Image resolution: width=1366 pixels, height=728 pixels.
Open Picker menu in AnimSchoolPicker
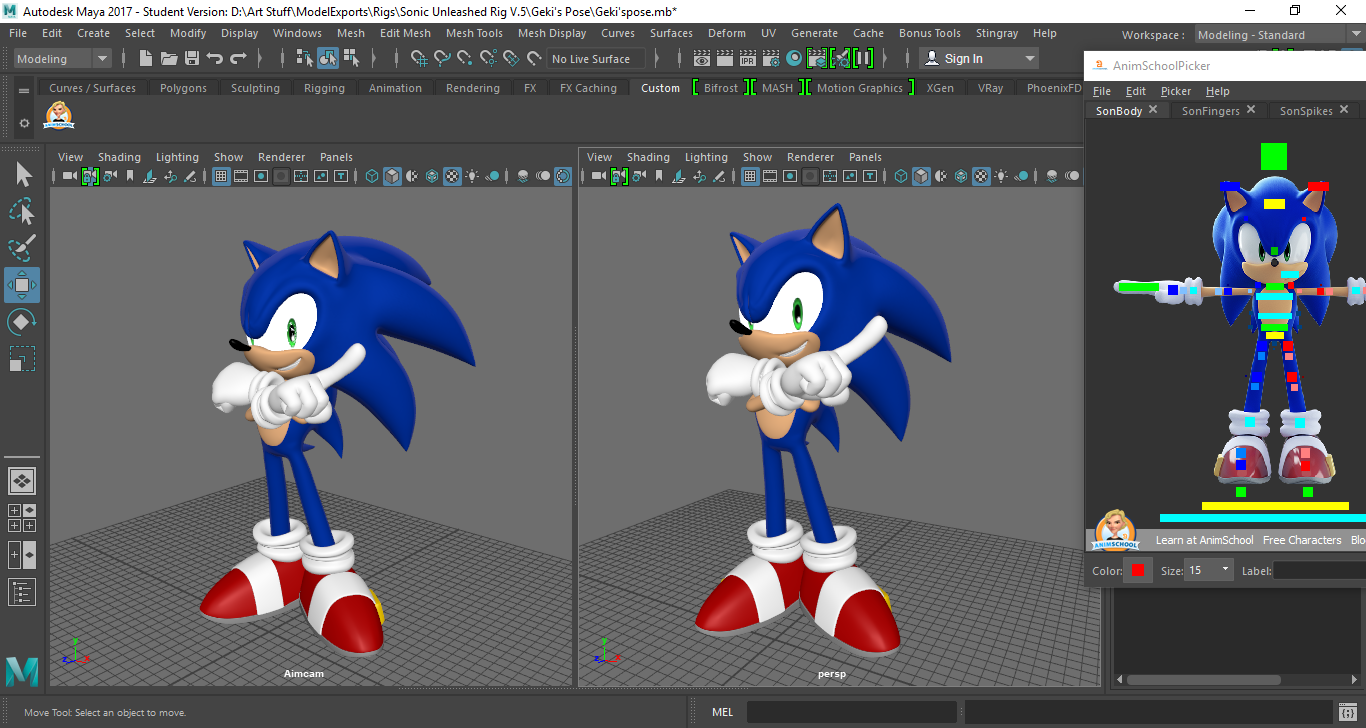1176,91
